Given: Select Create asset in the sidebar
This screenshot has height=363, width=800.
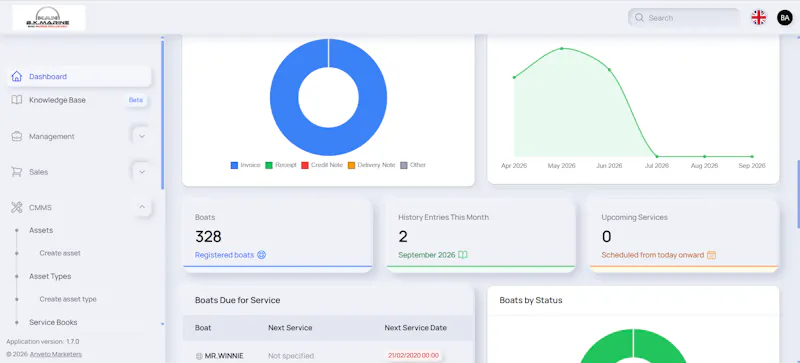Looking at the screenshot, I should 60,253.
